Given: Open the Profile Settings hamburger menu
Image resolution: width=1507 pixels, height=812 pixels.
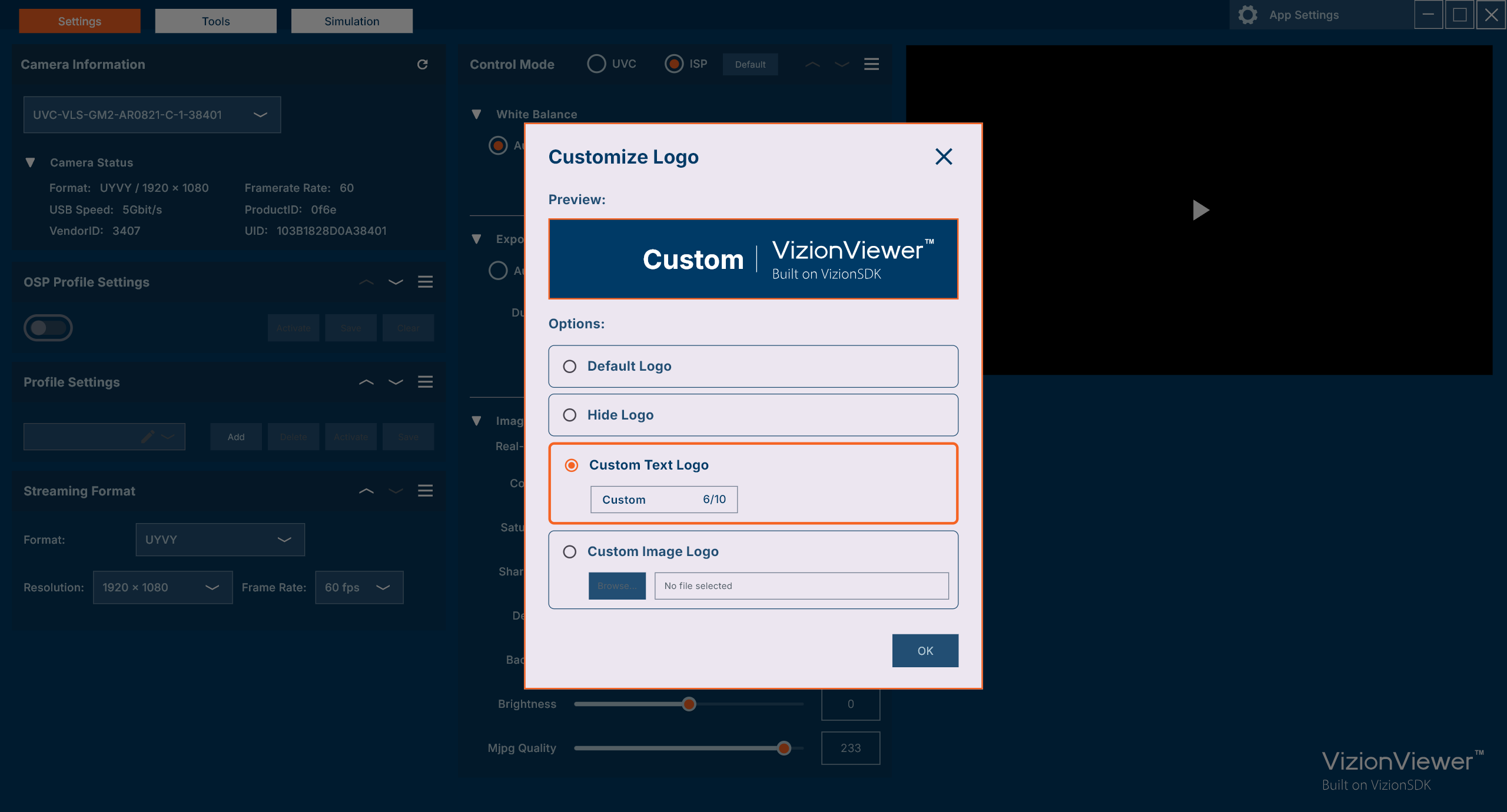Looking at the screenshot, I should click(425, 382).
